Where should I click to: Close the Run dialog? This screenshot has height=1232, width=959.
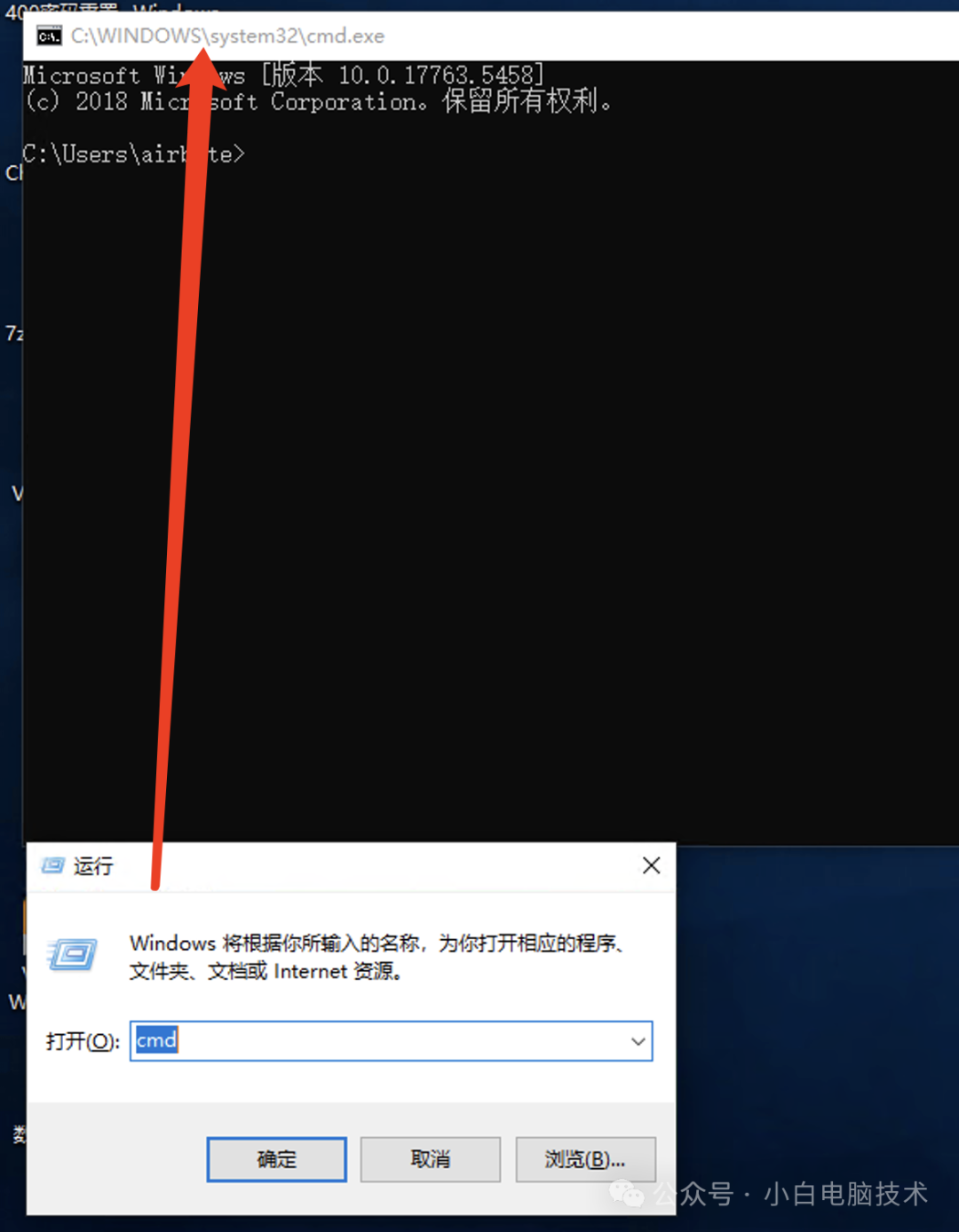[x=651, y=865]
